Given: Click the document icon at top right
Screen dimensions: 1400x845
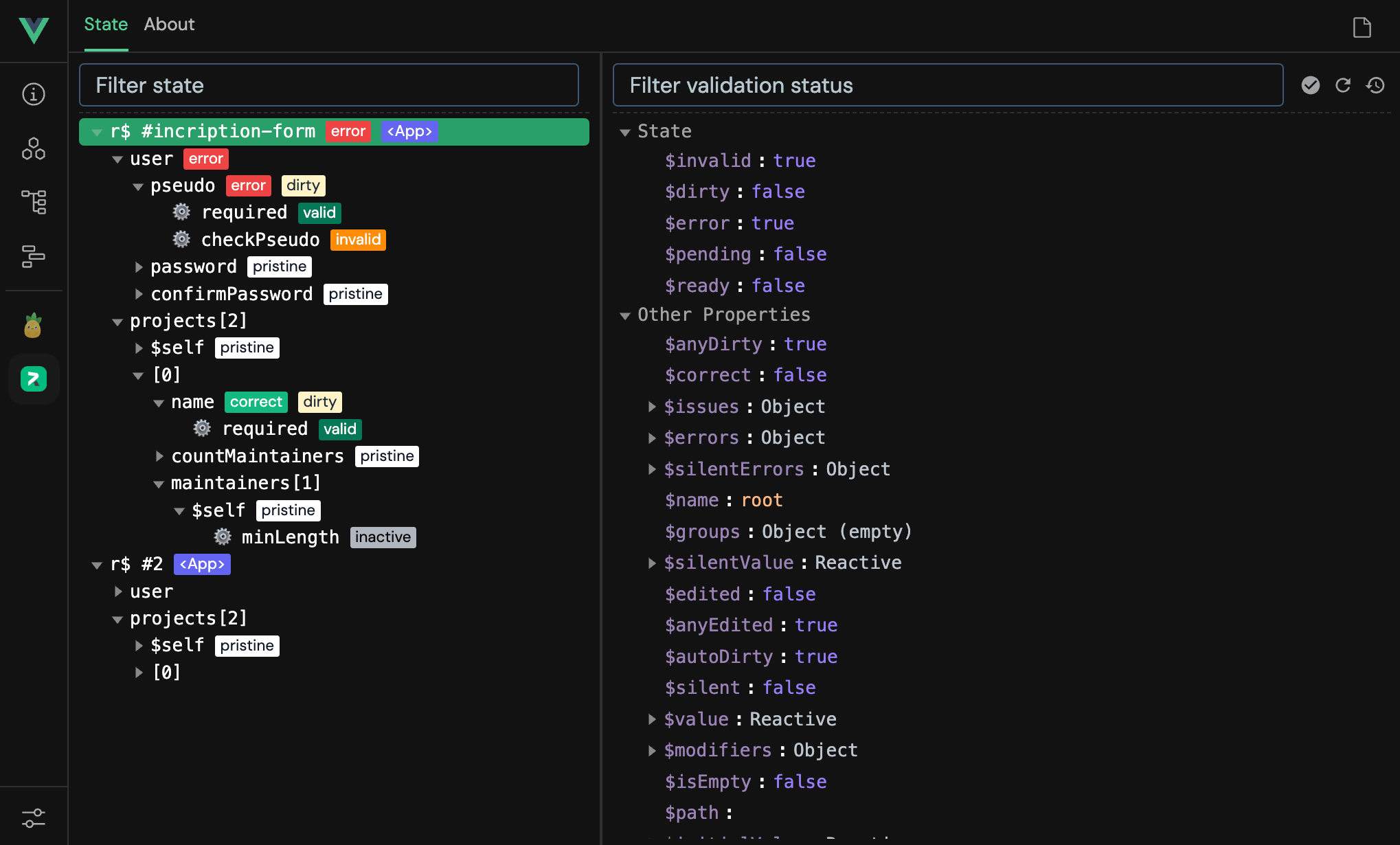Looking at the screenshot, I should [x=1361, y=27].
